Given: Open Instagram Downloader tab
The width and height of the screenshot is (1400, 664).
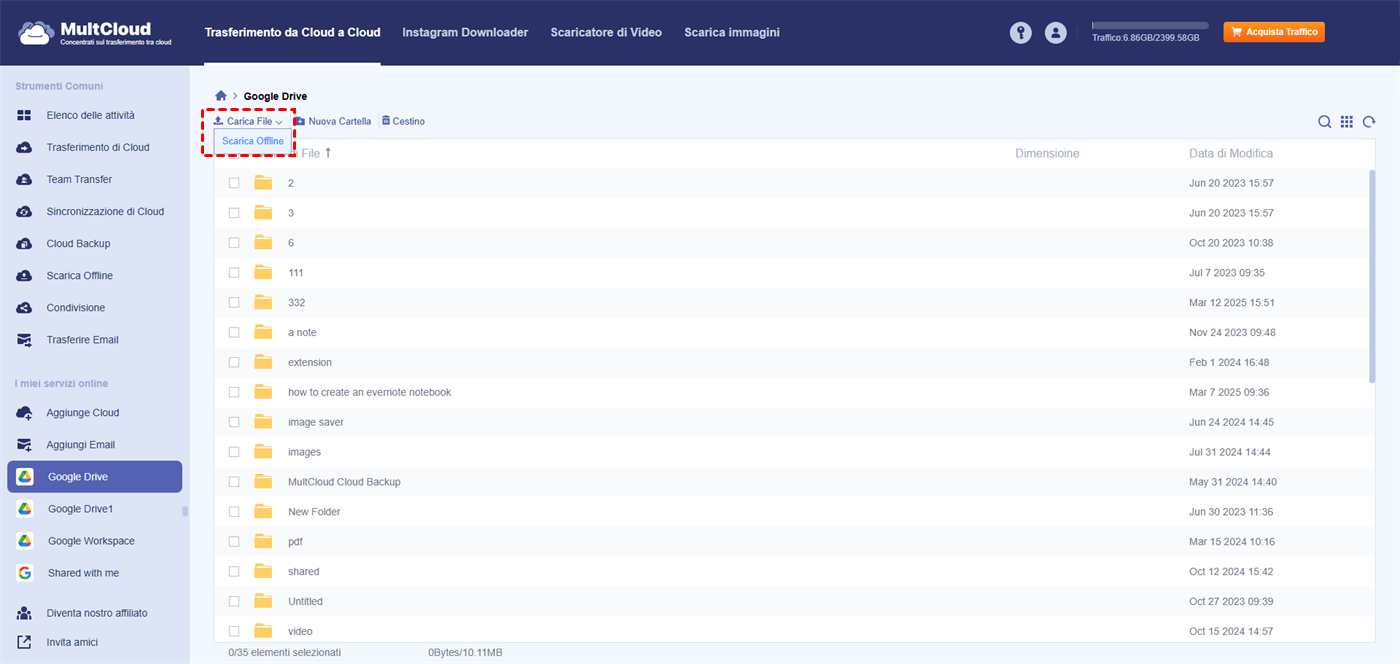Looking at the screenshot, I should (x=465, y=32).
